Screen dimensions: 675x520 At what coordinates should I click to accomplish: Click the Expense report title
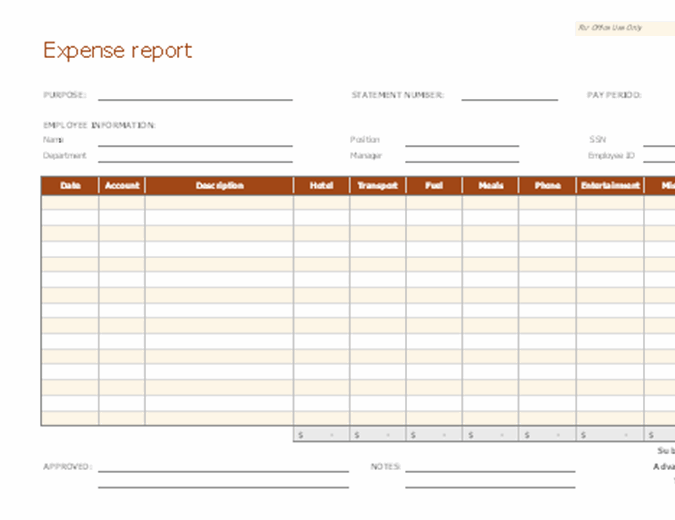(117, 51)
